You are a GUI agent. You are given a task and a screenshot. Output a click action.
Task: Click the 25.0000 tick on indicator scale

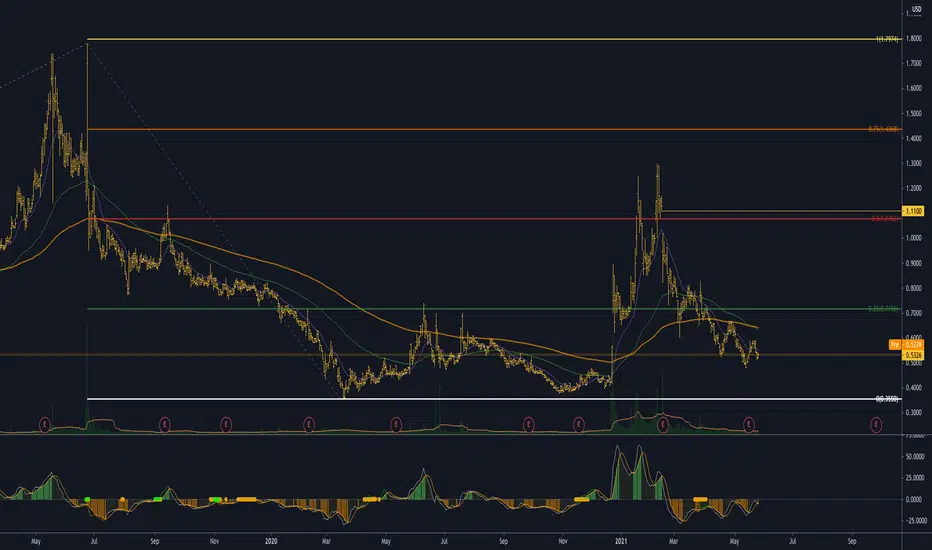click(x=915, y=478)
